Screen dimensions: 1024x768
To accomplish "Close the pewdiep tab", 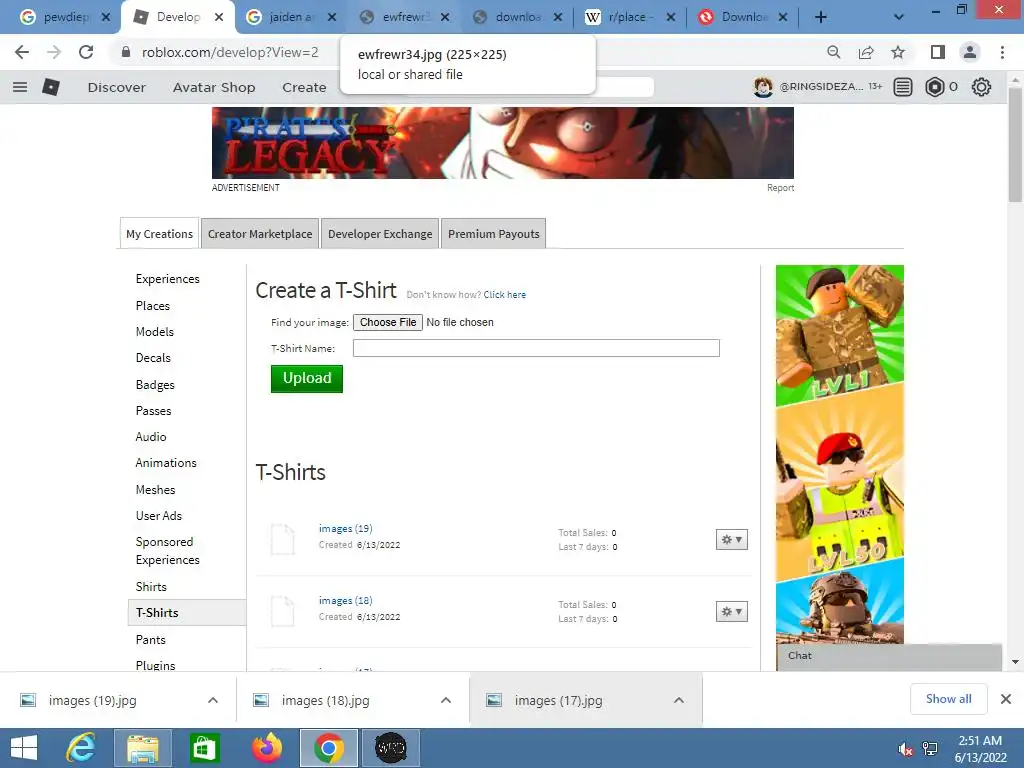I will [106, 18].
